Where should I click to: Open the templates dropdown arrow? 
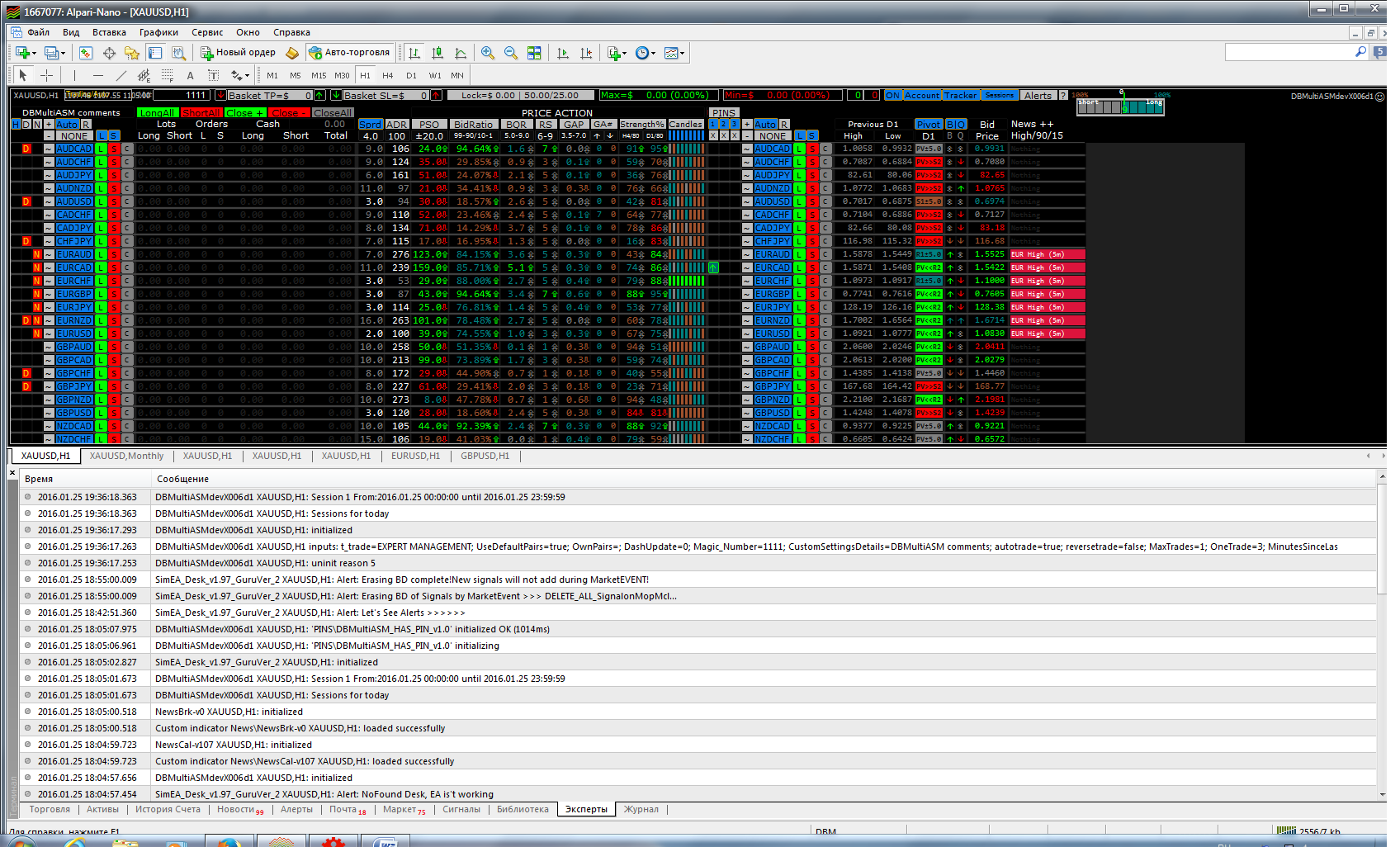683,53
